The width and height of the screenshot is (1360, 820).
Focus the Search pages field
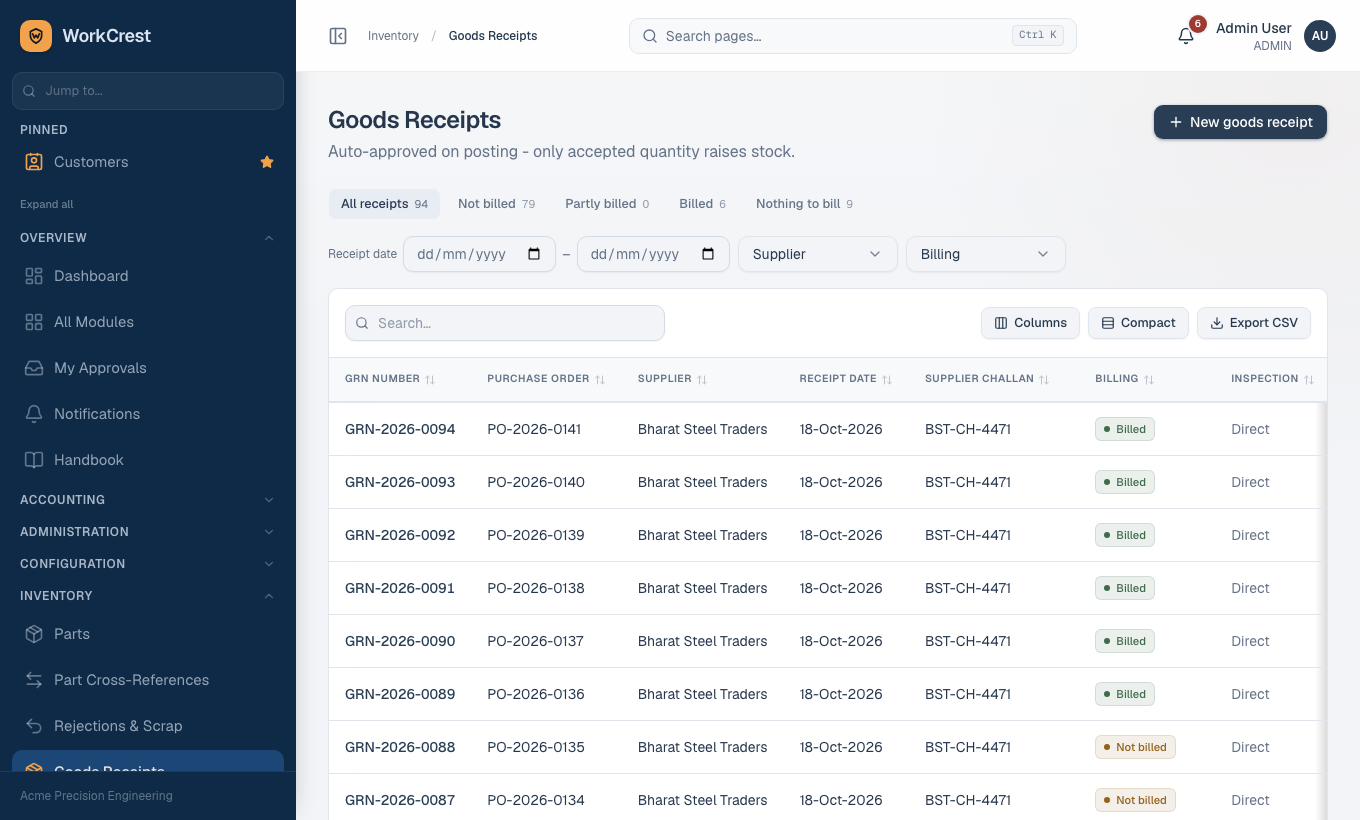[853, 36]
